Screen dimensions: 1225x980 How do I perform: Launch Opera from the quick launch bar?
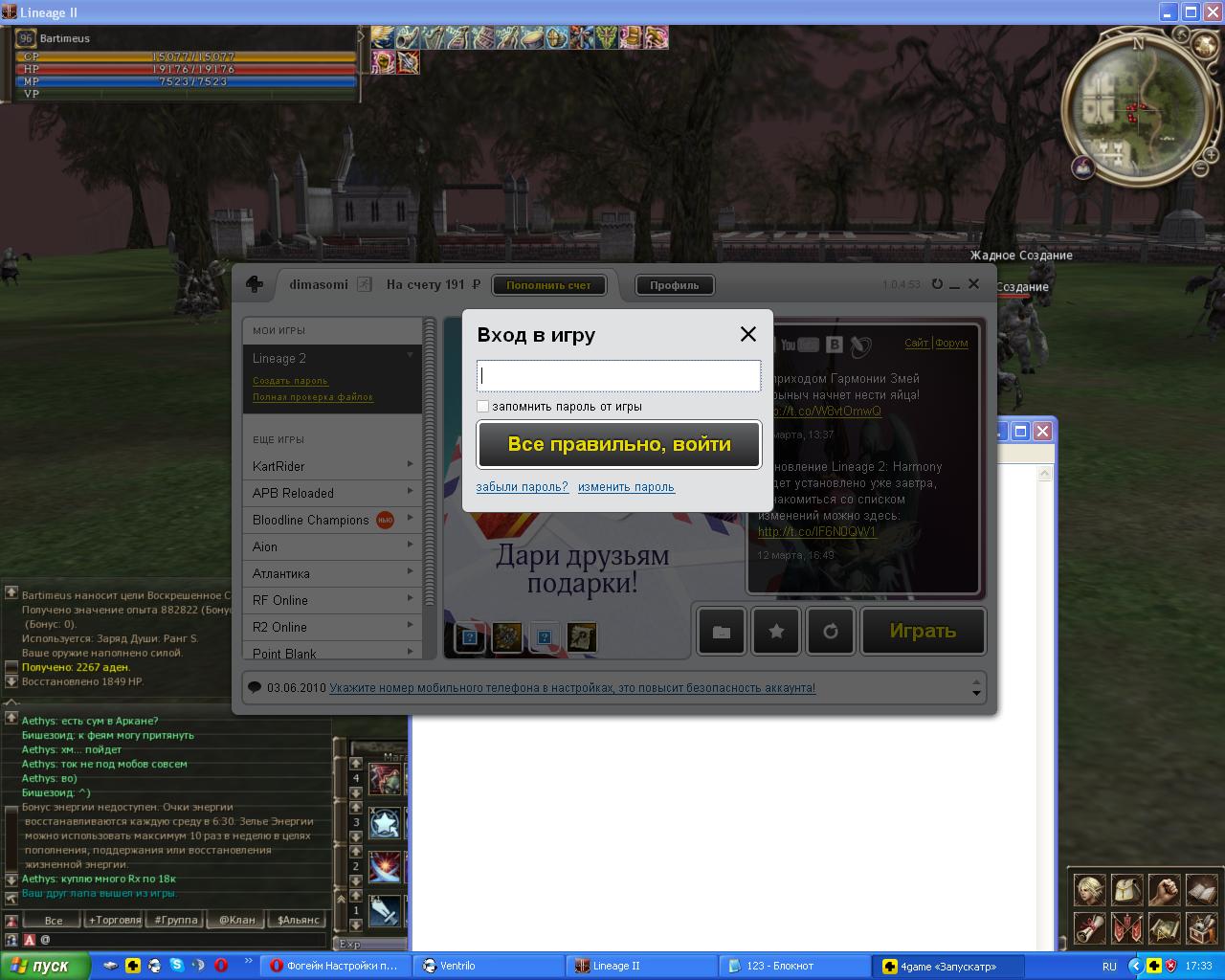220,966
